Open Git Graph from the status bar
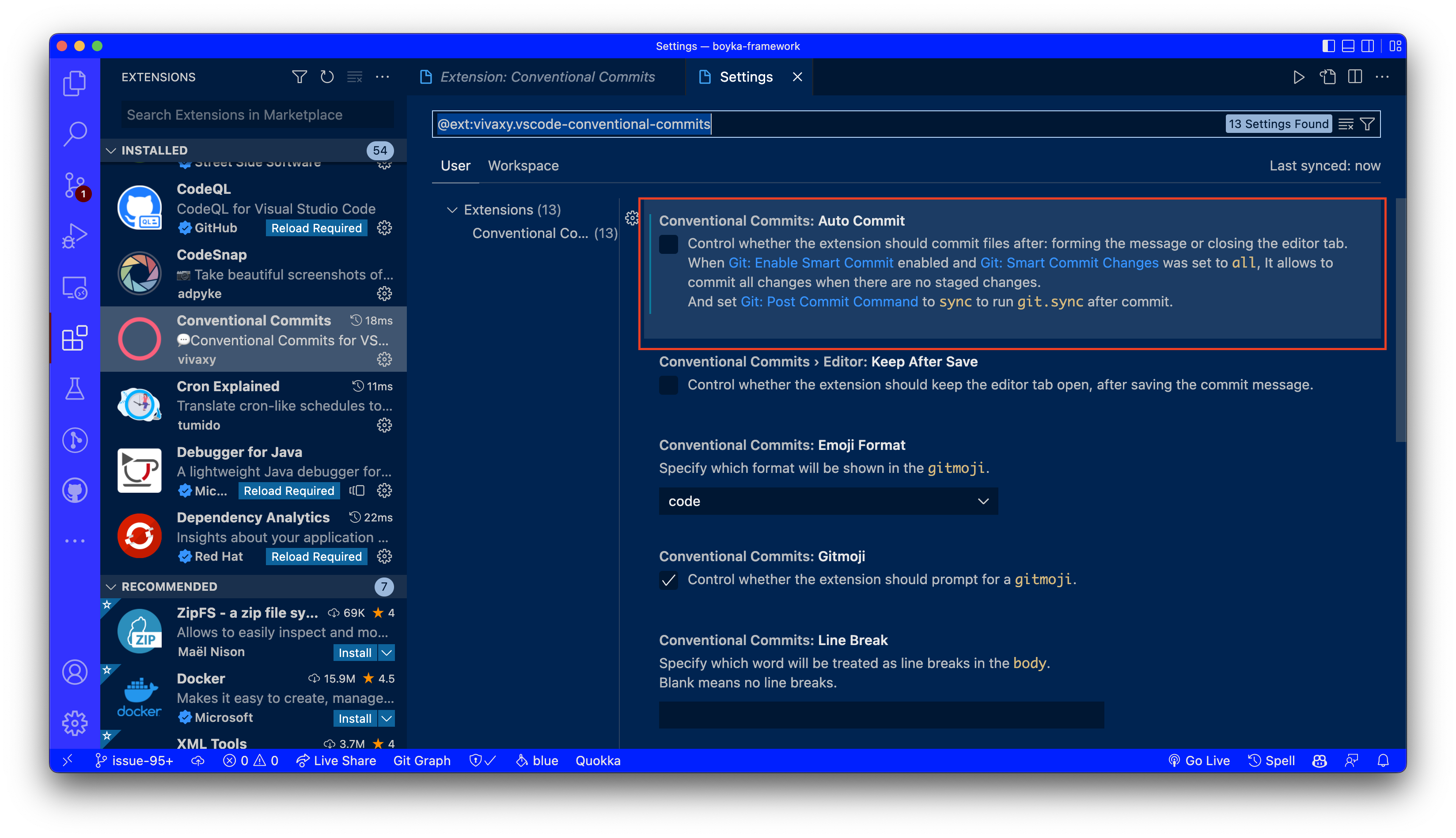Image resolution: width=1456 pixels, height=838 pixels. 422,760
